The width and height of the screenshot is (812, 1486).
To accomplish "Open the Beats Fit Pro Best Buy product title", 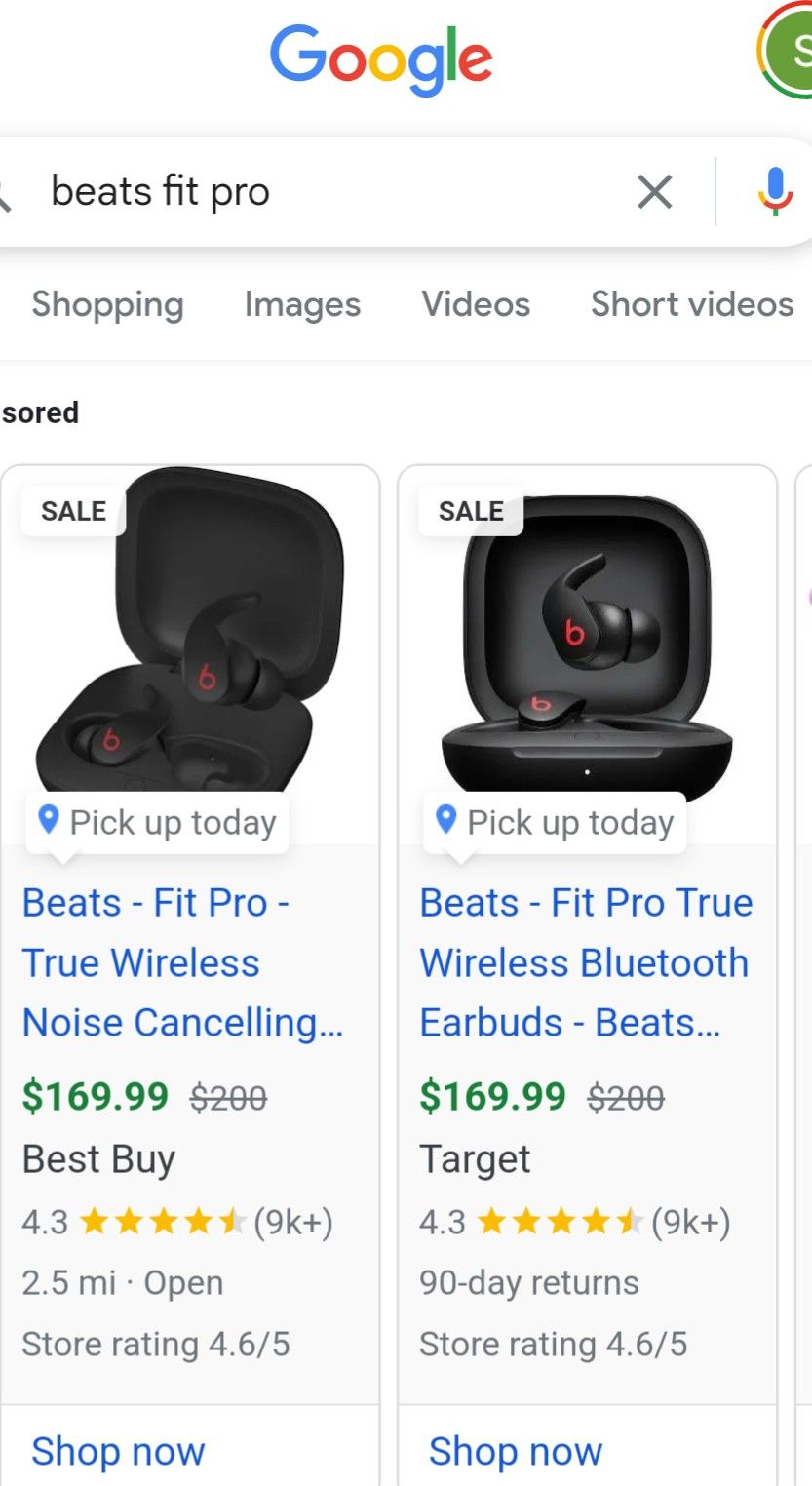I will (183, 962).
